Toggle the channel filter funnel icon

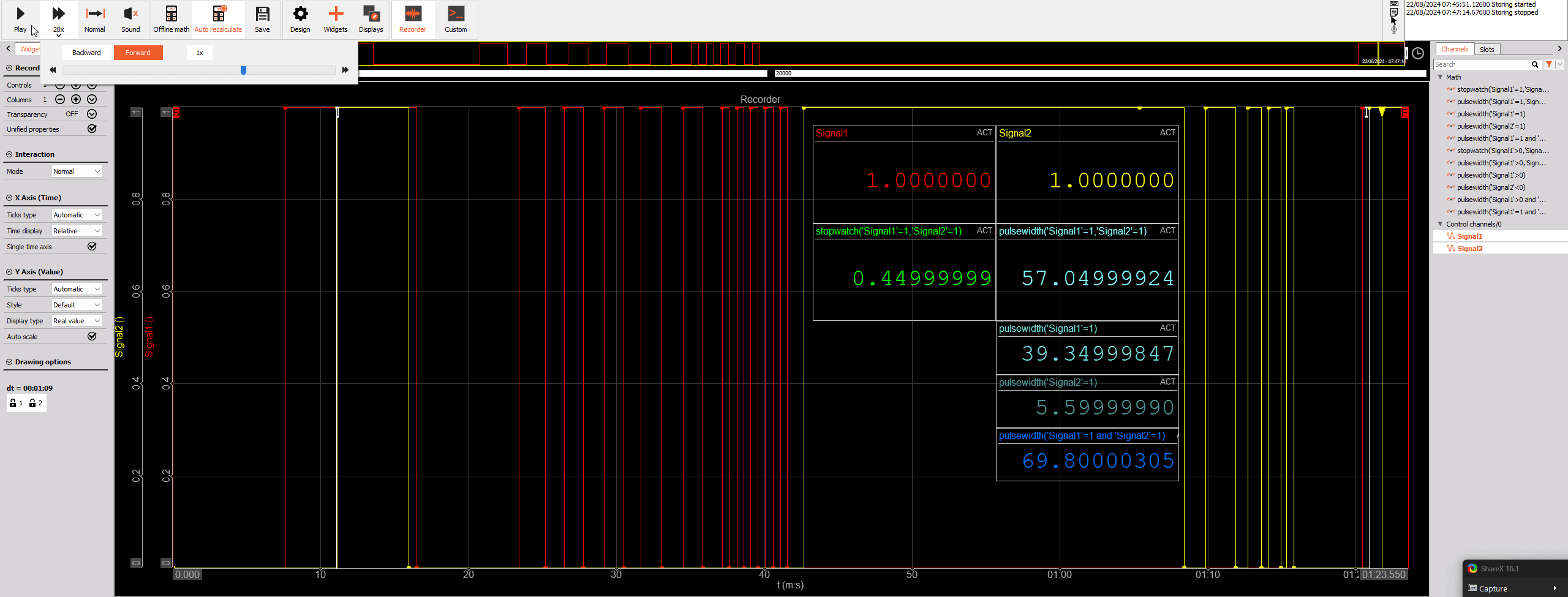tap(1549, 64)
